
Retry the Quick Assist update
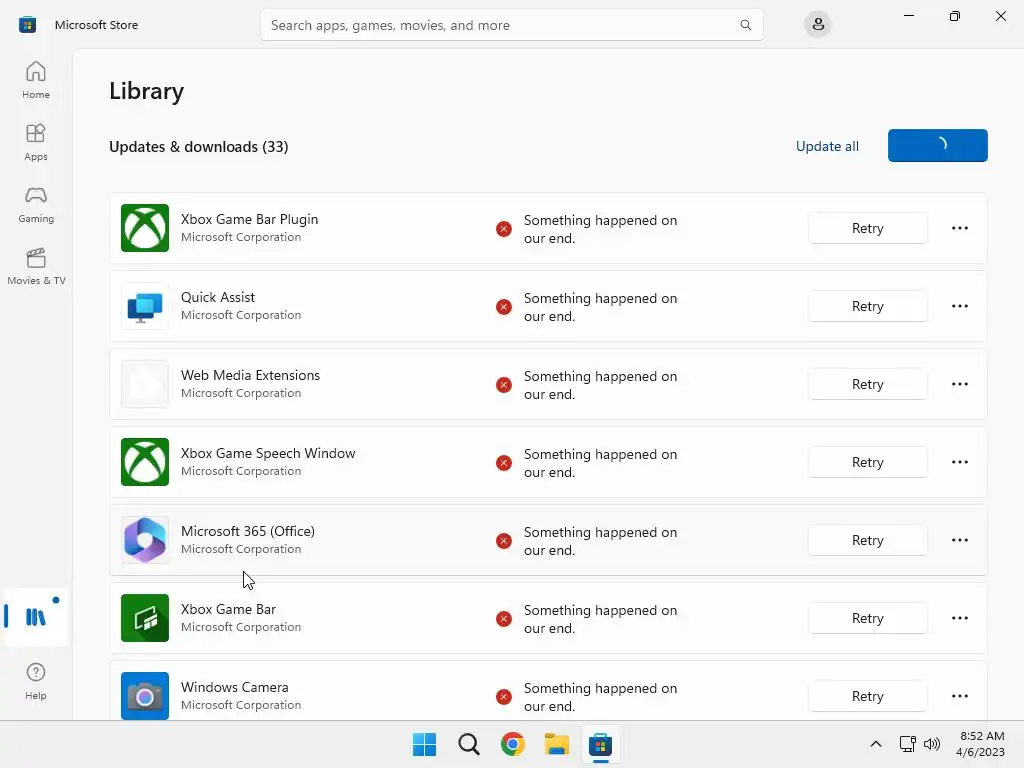pyautogui.click(x=867, y=306)
